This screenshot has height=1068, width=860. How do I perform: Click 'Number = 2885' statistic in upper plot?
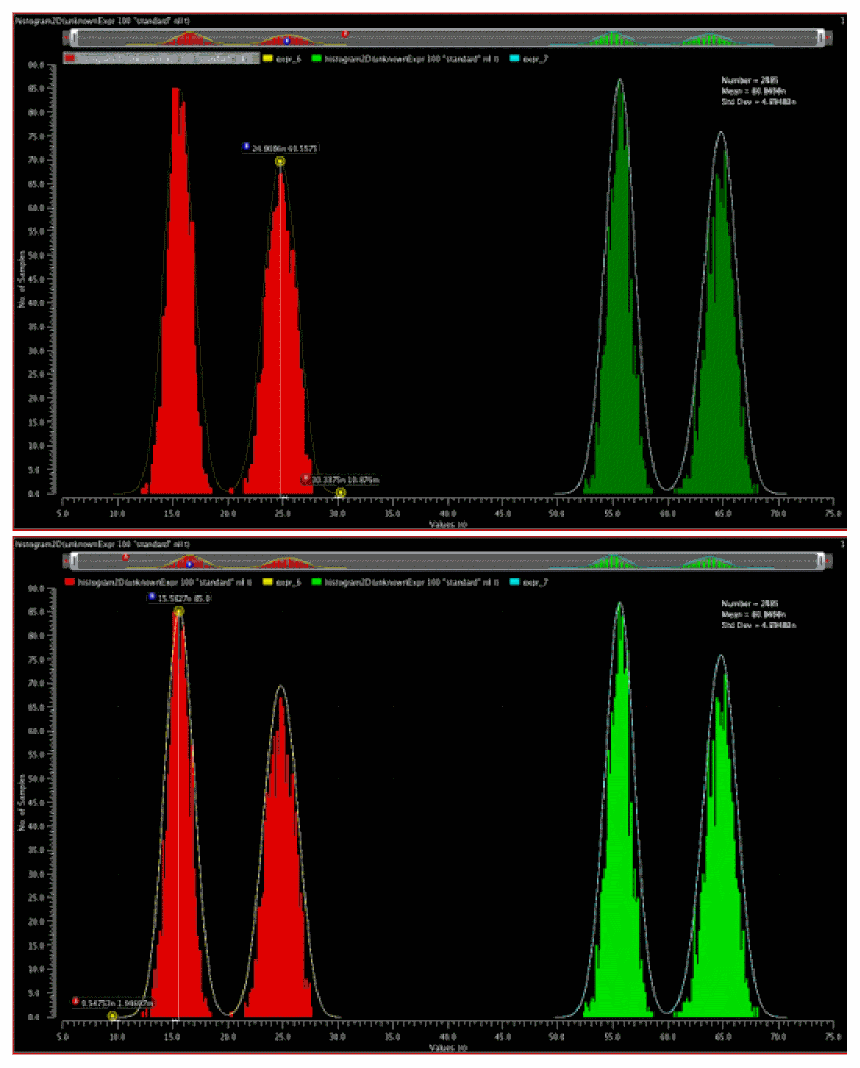(750, 80)
